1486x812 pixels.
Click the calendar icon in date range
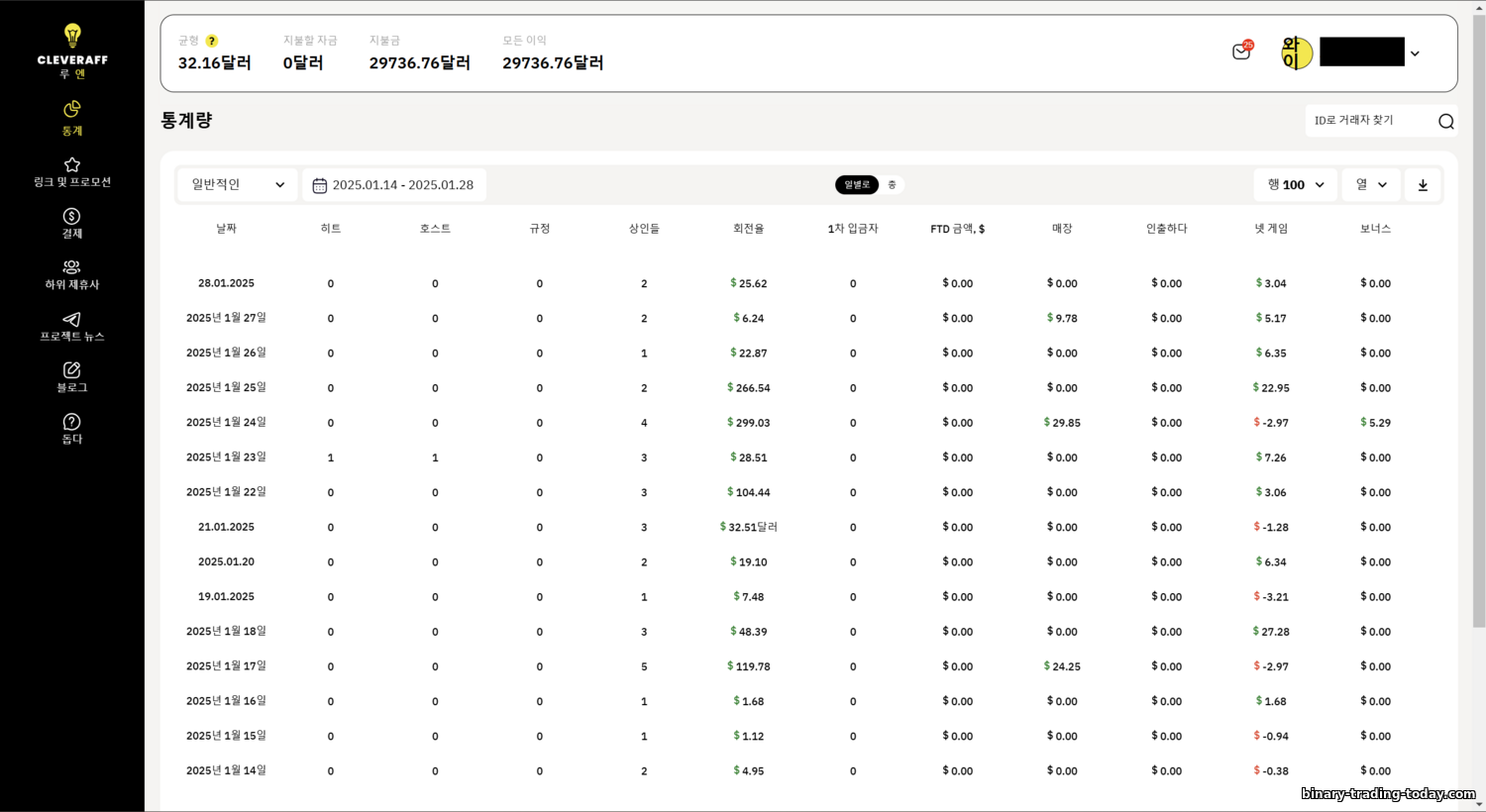[x=319, y=185]
